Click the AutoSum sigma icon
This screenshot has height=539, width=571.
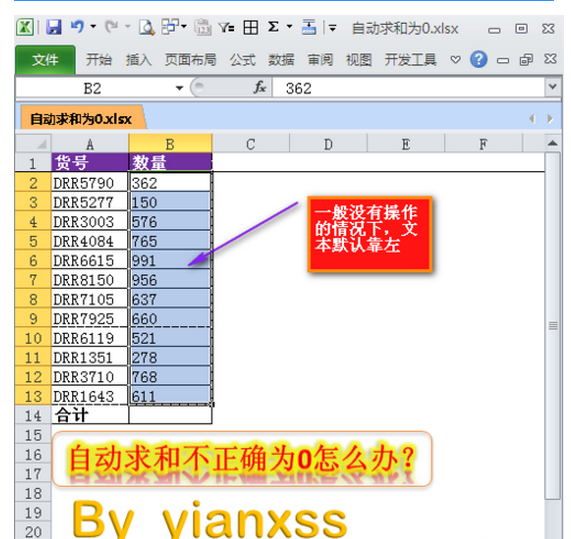tap(273, 27)
